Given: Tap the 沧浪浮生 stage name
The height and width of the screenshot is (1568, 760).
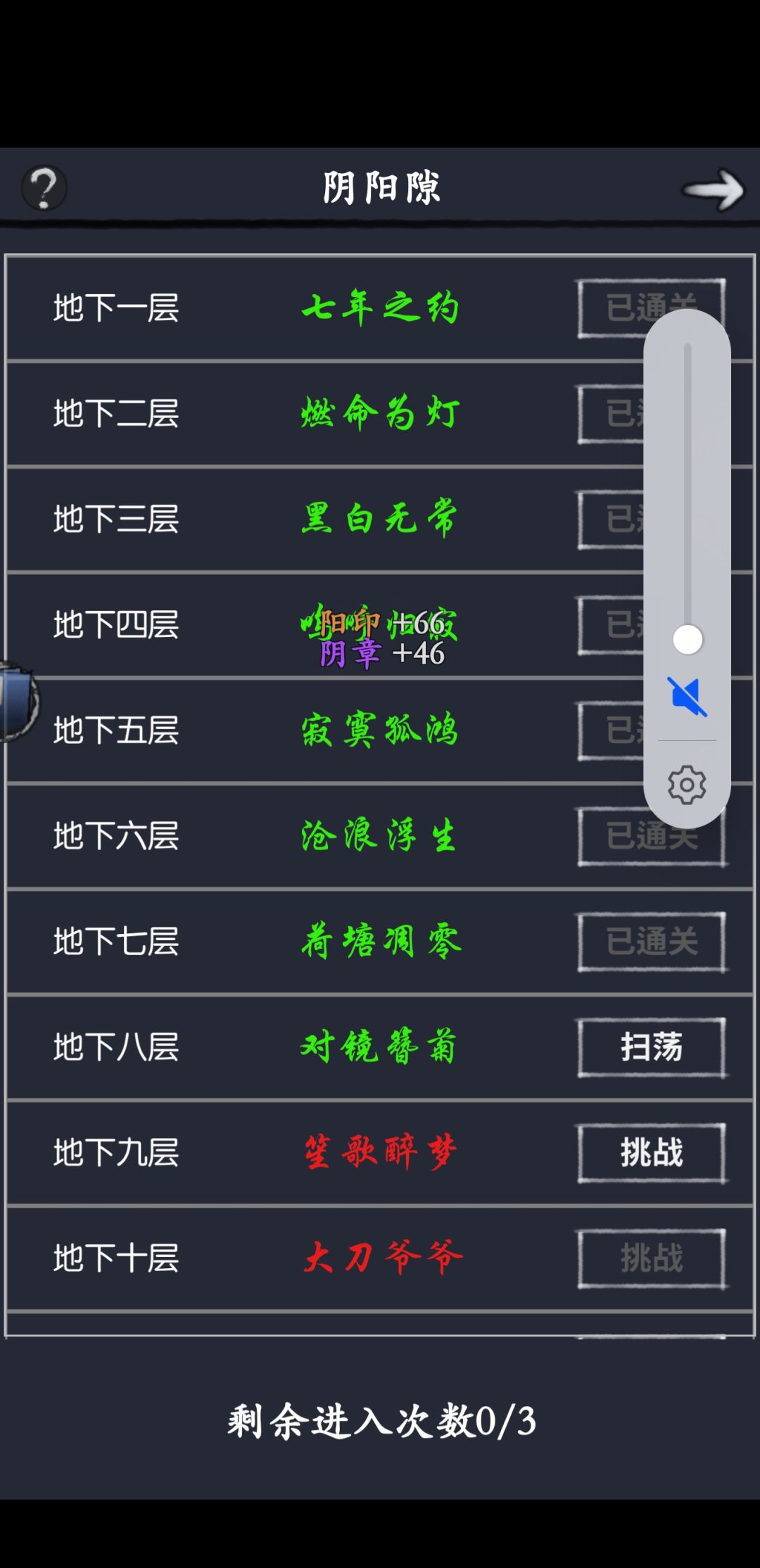Looking at the screenshot, I should [380, 836].
